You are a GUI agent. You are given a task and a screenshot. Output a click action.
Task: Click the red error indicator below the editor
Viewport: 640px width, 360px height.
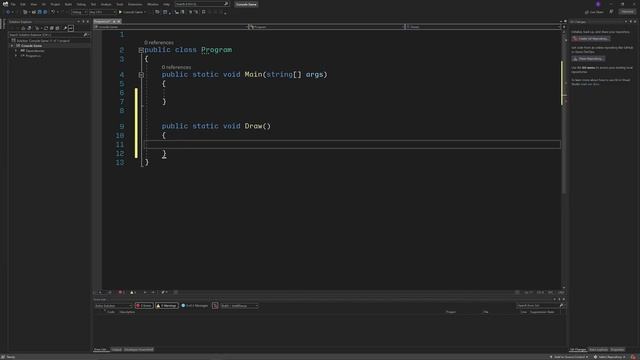point(121,292)
